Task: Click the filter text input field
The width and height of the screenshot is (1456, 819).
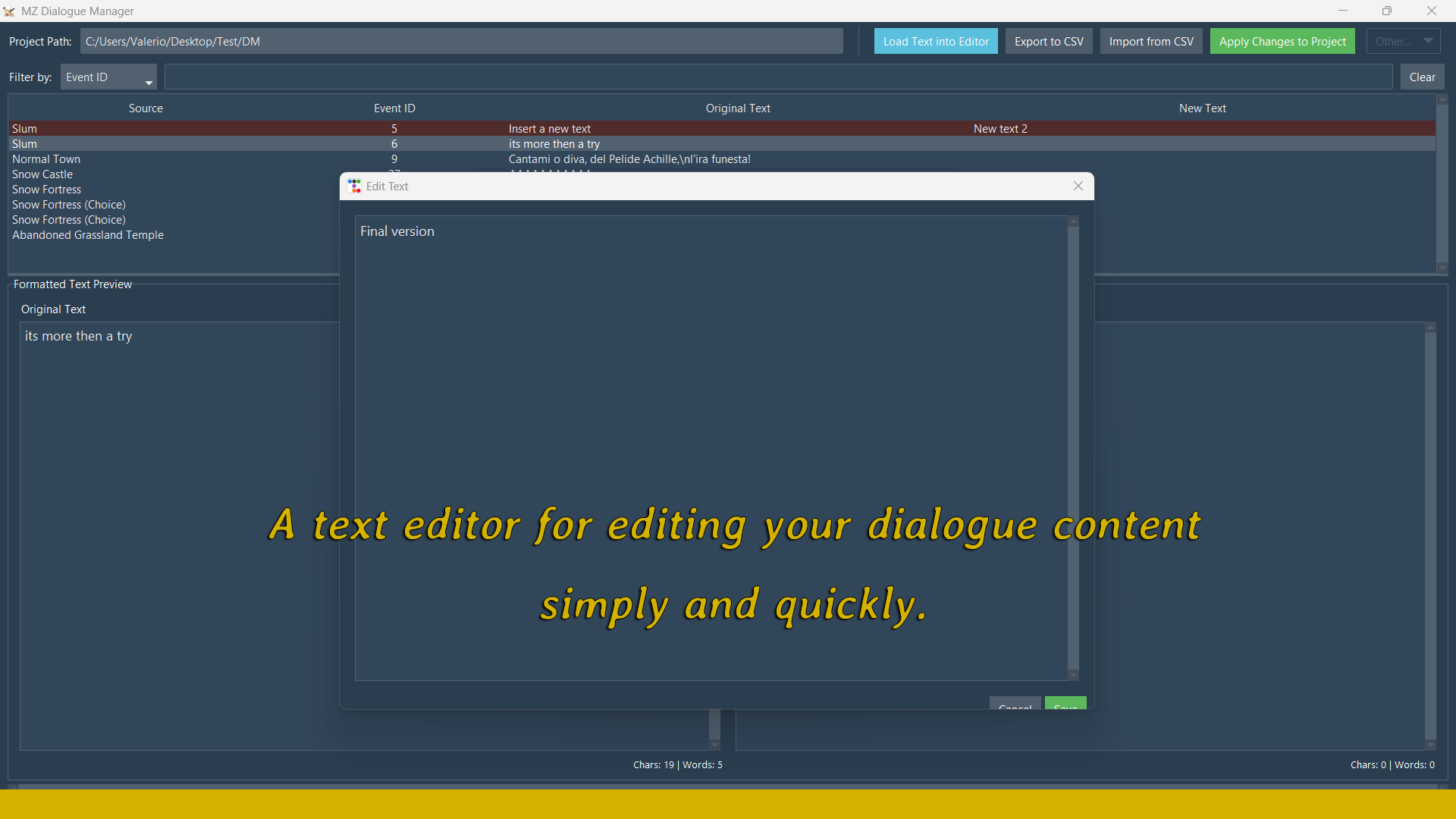Action: (x=778, y=77)
